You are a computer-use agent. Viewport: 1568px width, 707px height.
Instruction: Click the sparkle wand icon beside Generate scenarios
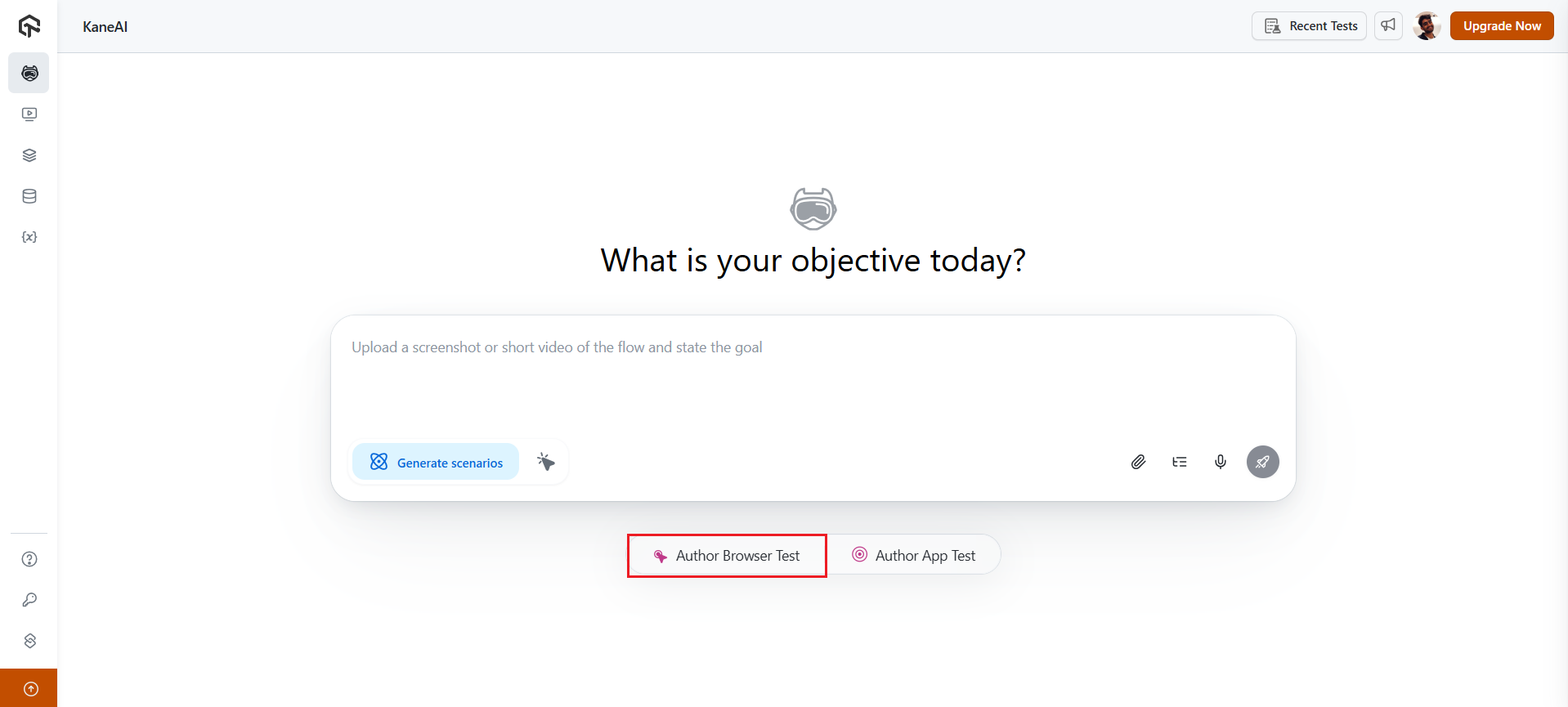(545, 462)
